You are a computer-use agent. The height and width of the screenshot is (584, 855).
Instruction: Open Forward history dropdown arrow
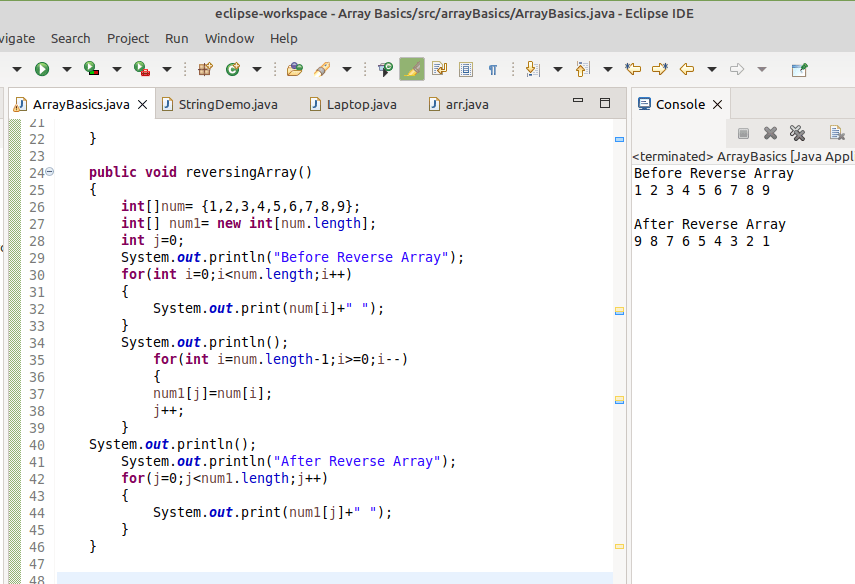(x=762, y=69)
